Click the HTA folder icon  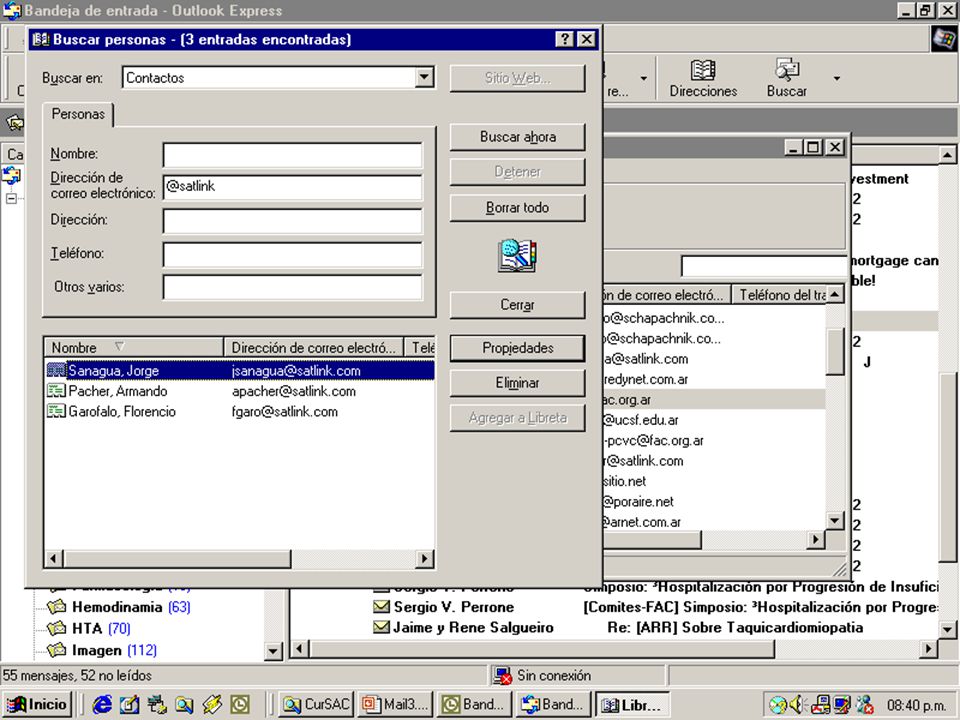(x=57, y=628)
